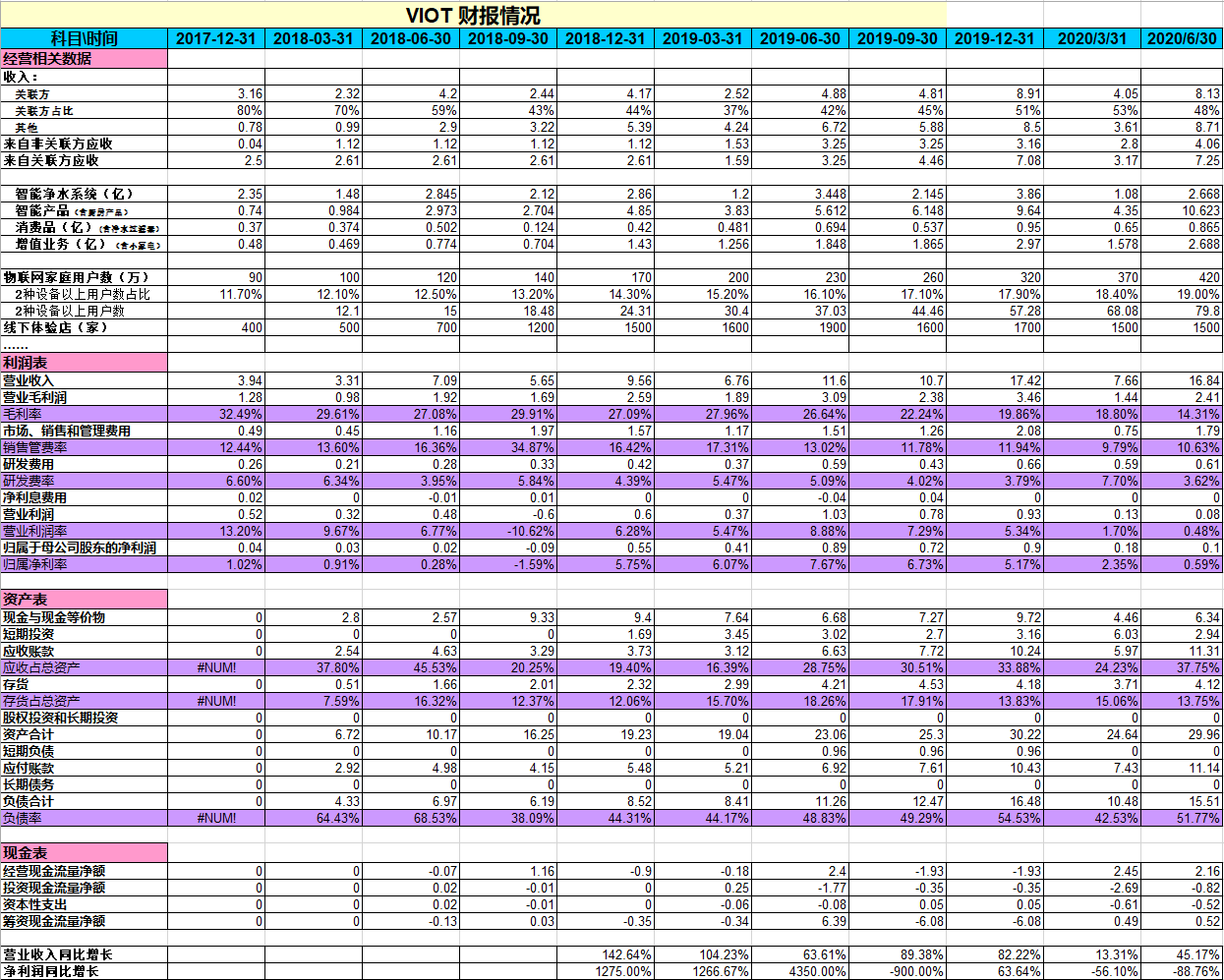Click the '负债率' row label

[23, 818]
